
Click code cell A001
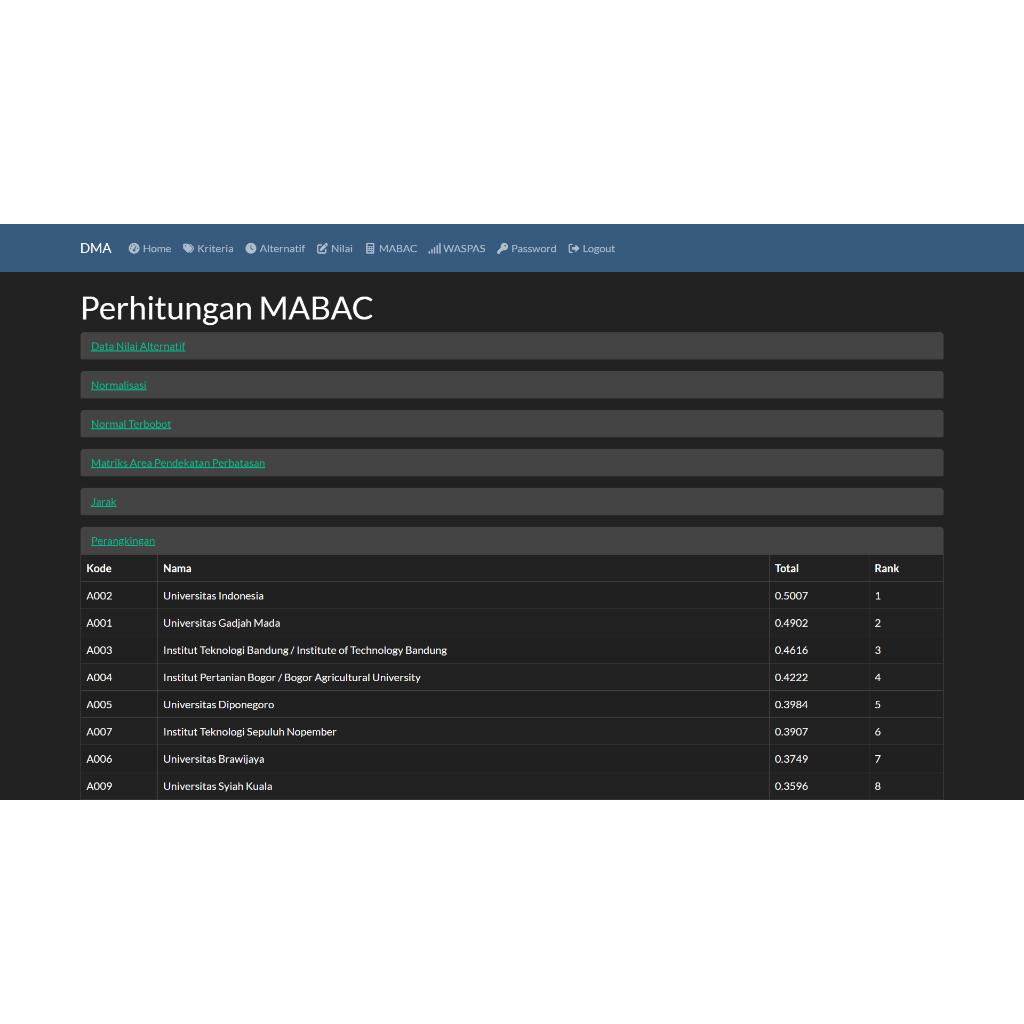pyautogui.click(x=119, y=623)
